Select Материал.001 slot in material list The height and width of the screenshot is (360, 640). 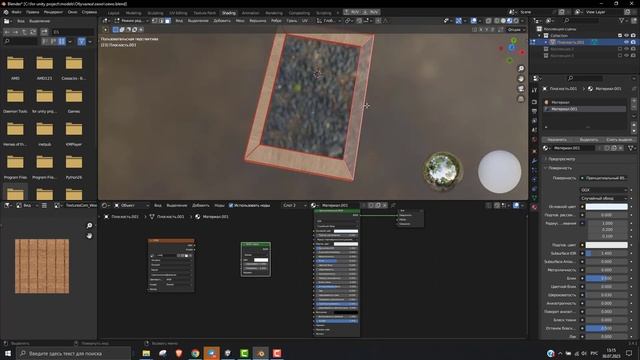click(x=584, y=109)
